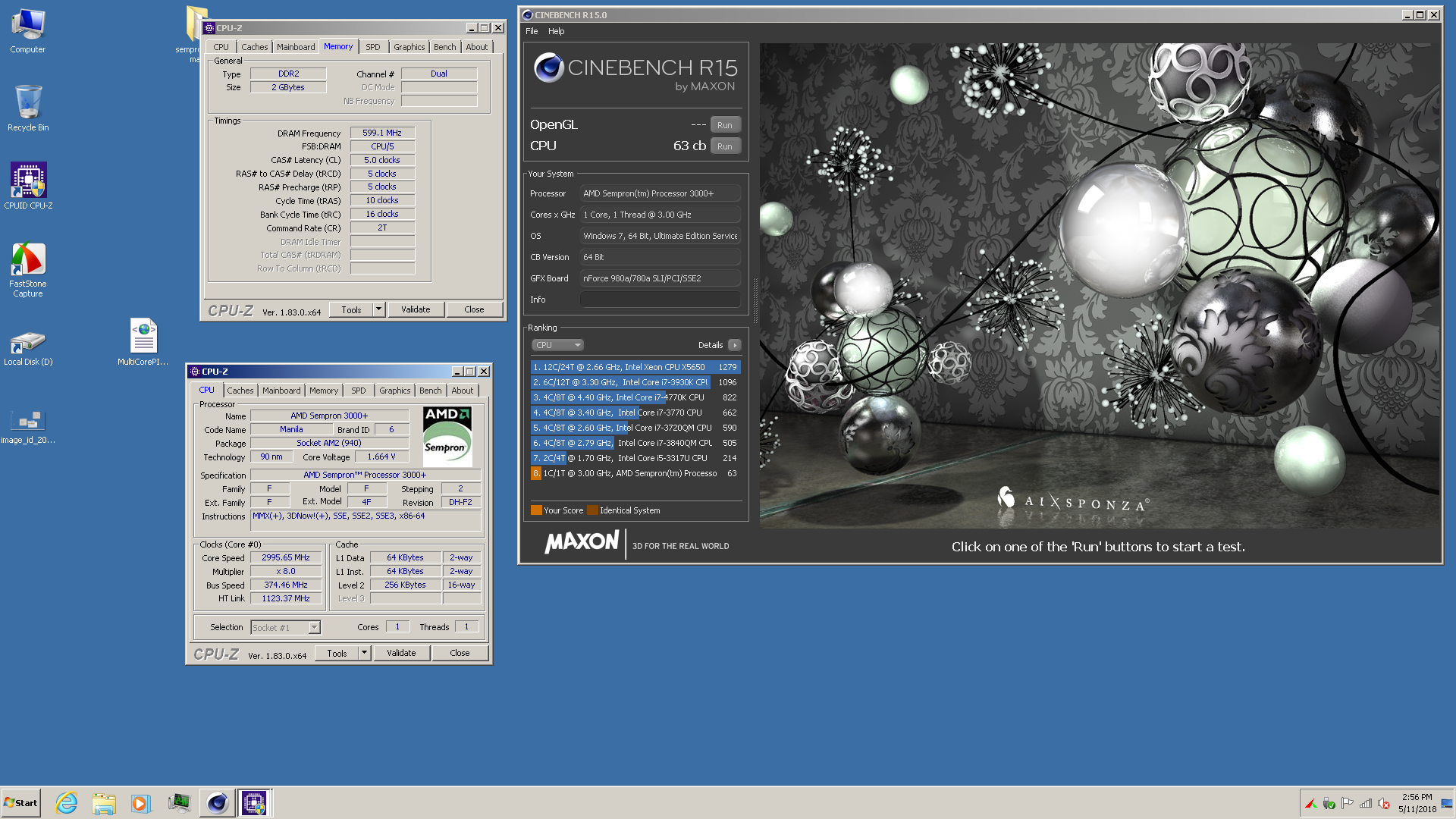Click the Cinebench R15 logo sphere
Screen dimensions: 1456x819
[x=548, y=67]
